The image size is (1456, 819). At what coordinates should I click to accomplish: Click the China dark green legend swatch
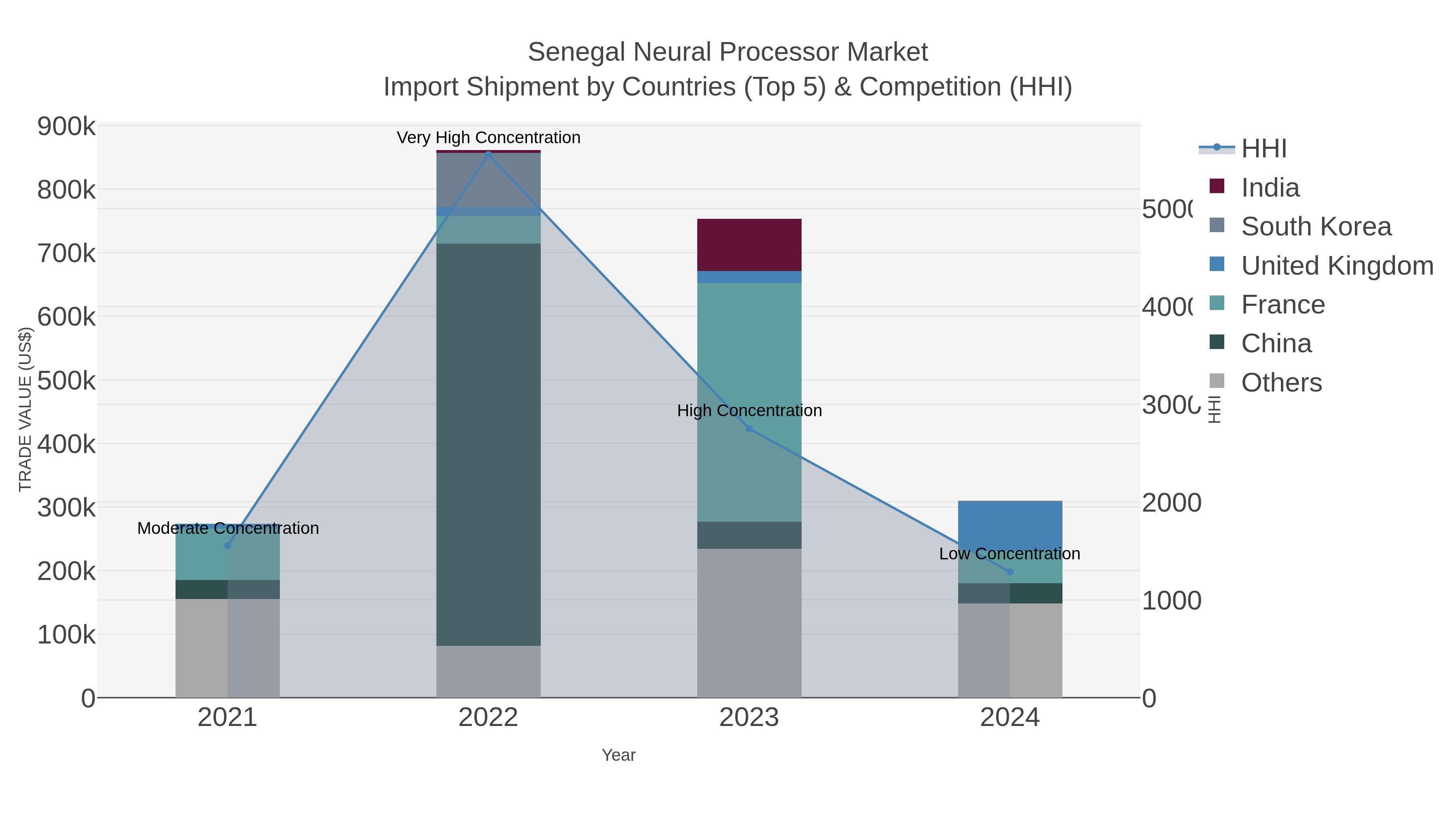point(1217,342)
